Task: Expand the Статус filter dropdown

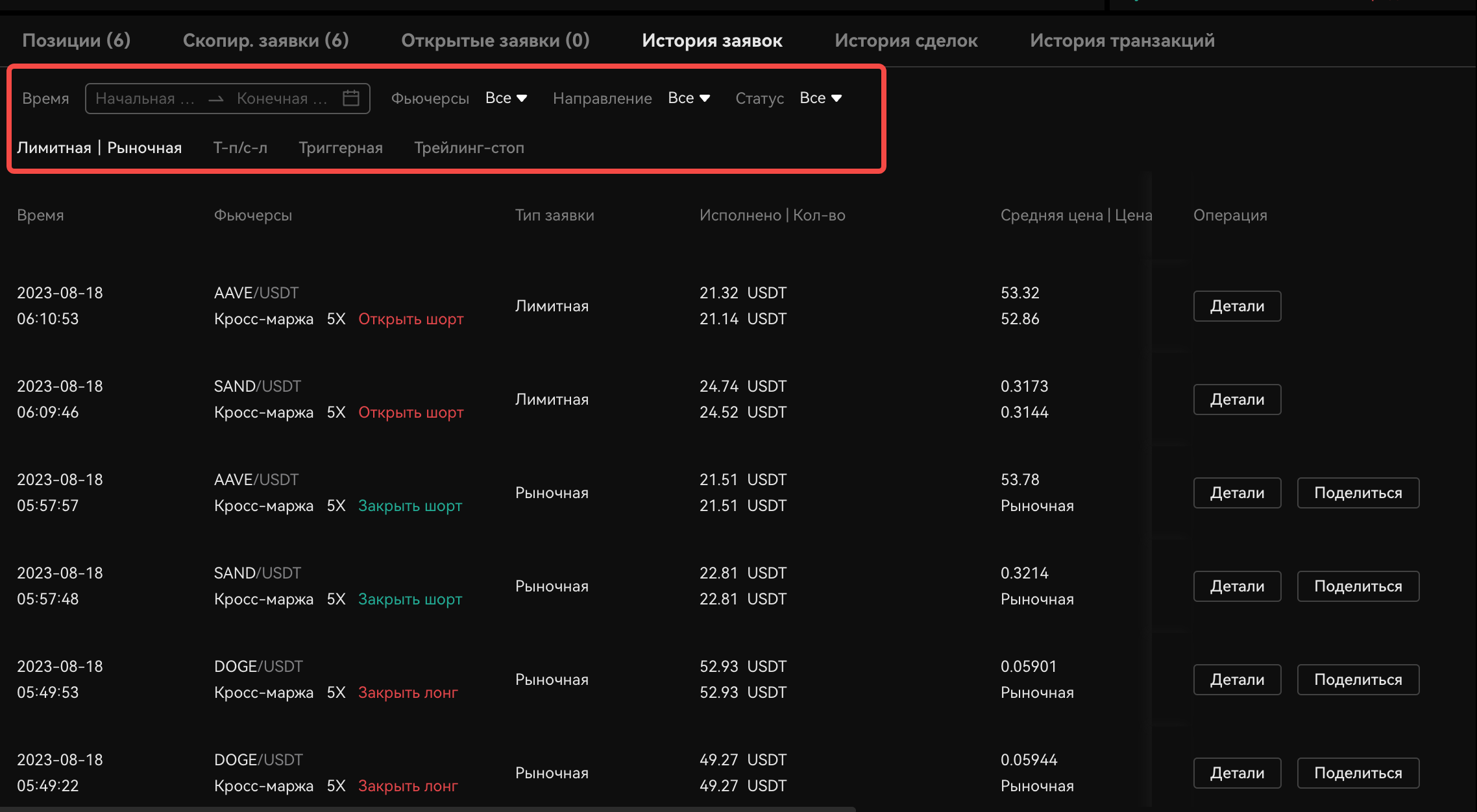Action: (821, 98)
